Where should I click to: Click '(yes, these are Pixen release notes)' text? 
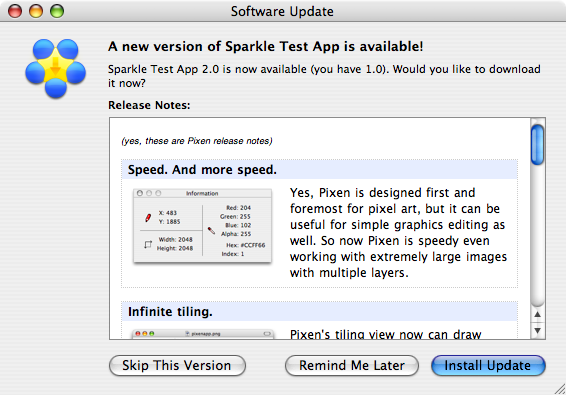pos(197,141)
